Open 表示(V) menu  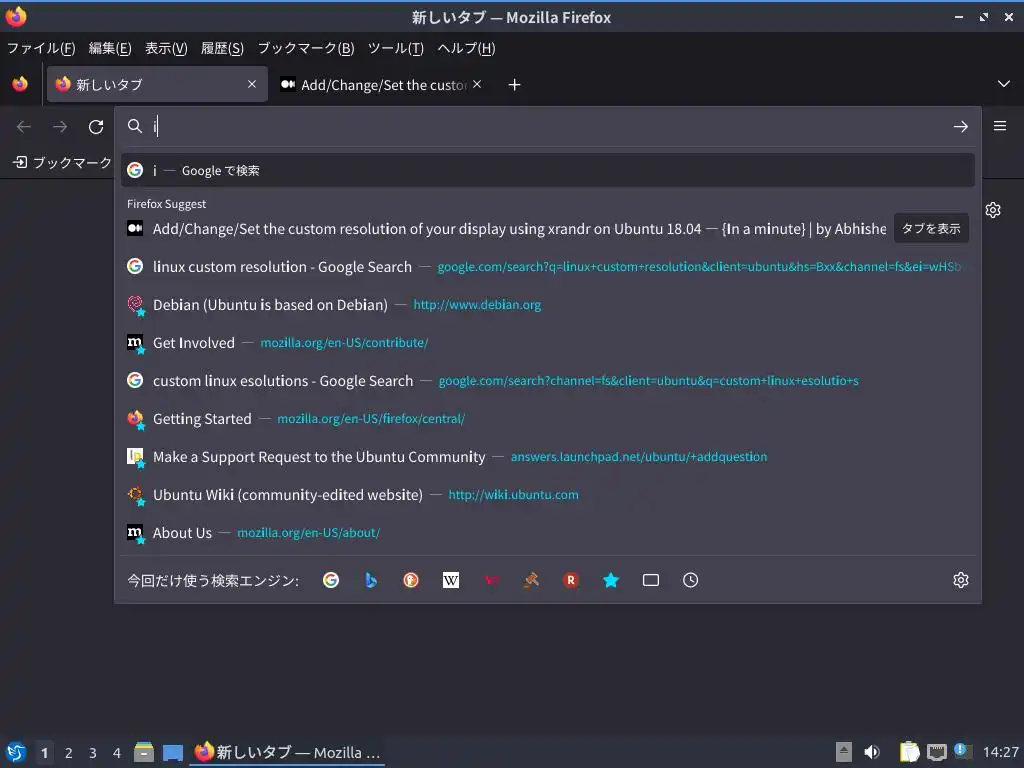[x=166, y=48]
